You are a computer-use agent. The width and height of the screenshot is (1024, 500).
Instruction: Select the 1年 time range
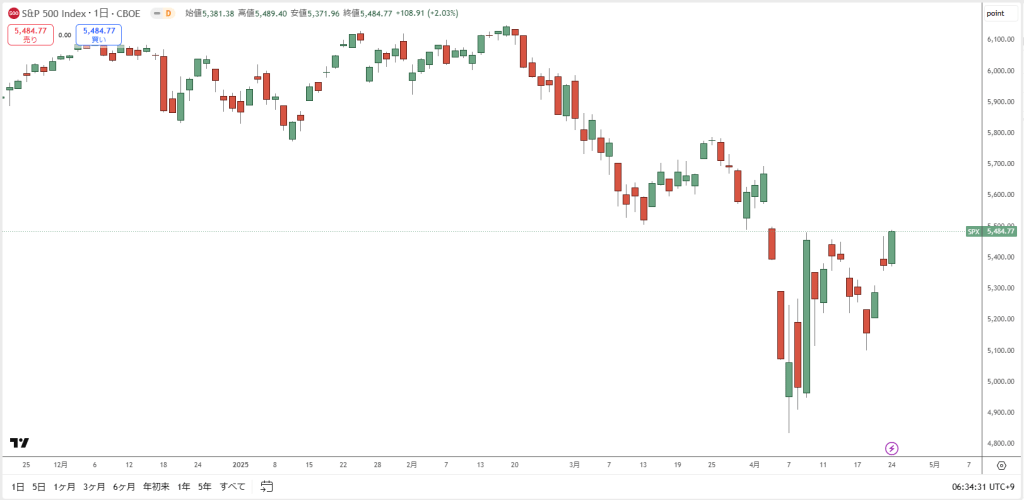tap(184, 486)
